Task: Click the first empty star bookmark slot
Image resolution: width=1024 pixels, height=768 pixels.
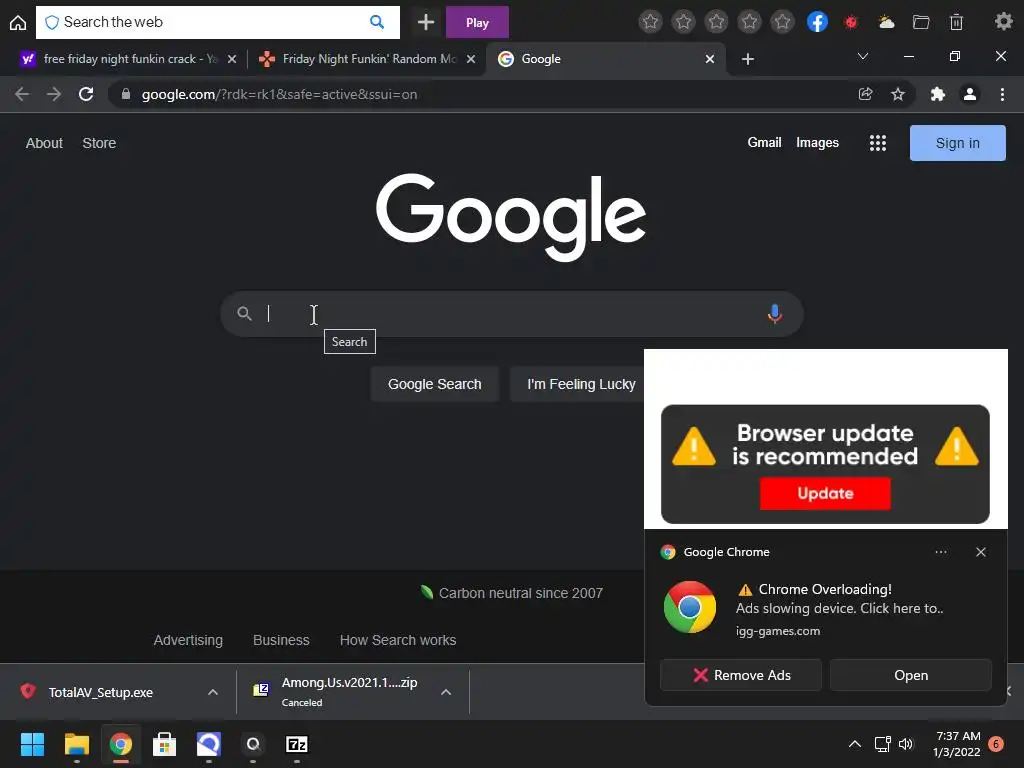Action: 650,22
